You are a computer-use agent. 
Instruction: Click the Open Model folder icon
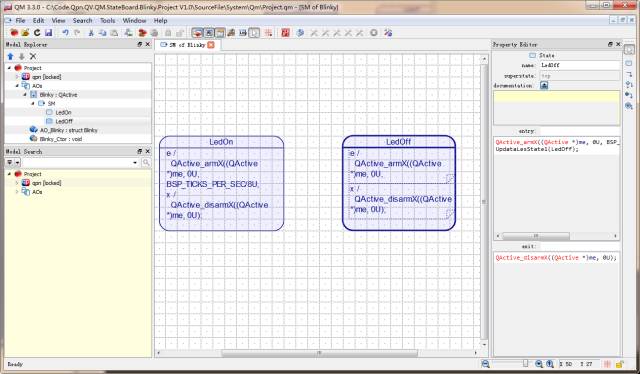pos(25,33)
